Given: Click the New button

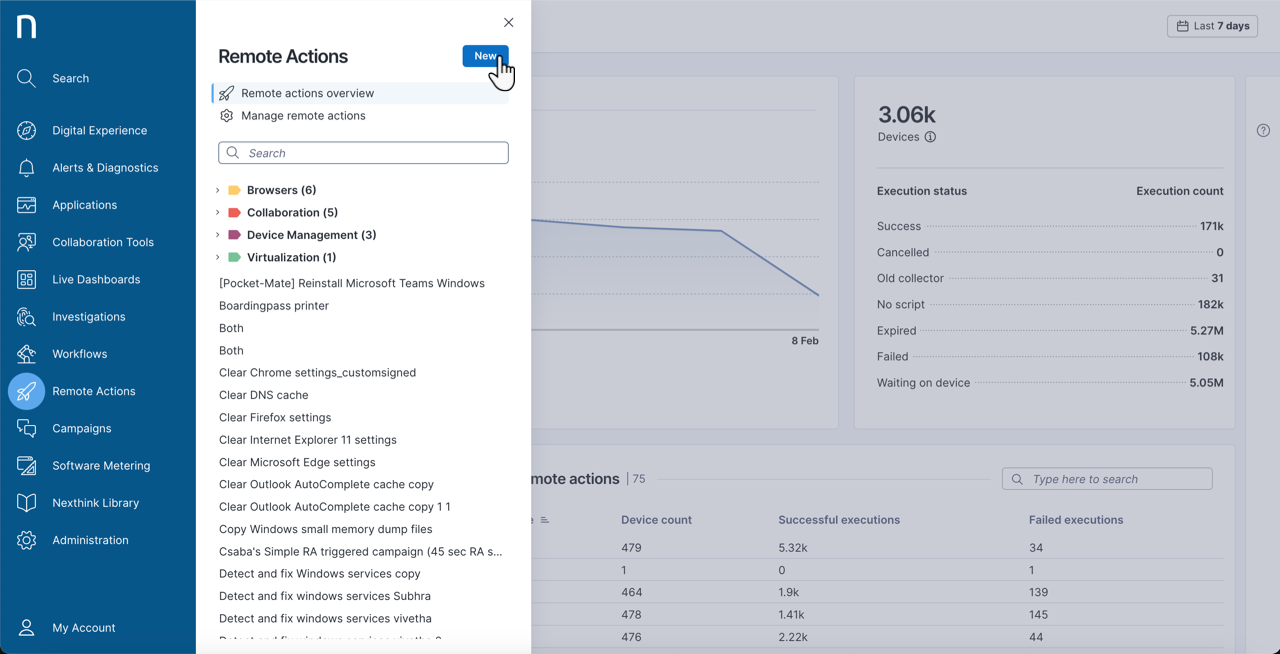Looking at the screenshot, I should click(485, 56).
